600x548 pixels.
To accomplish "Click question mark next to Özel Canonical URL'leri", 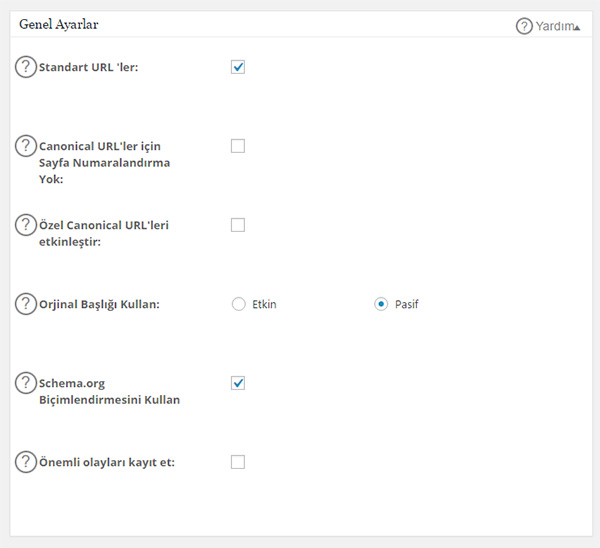I will pyautogui.click(x=25, y=226).
